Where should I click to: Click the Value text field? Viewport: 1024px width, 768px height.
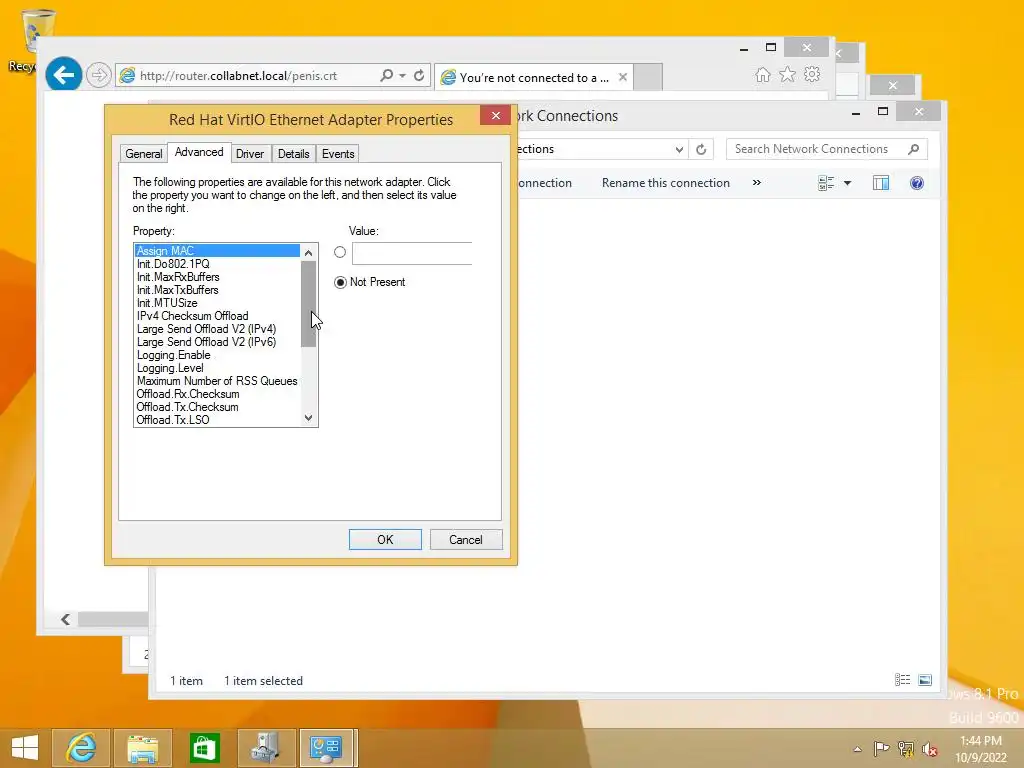coord(412,253)
